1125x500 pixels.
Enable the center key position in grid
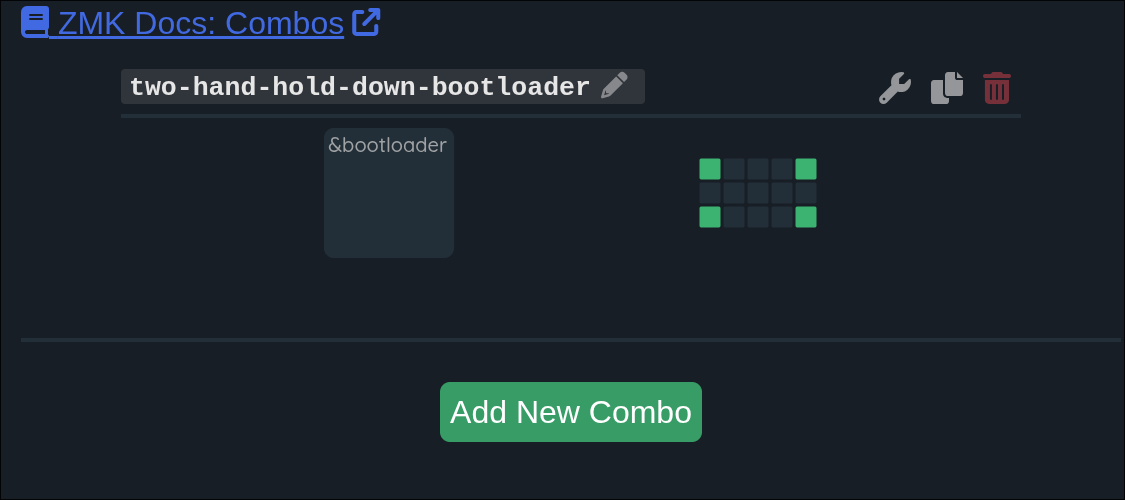point(758,193)
